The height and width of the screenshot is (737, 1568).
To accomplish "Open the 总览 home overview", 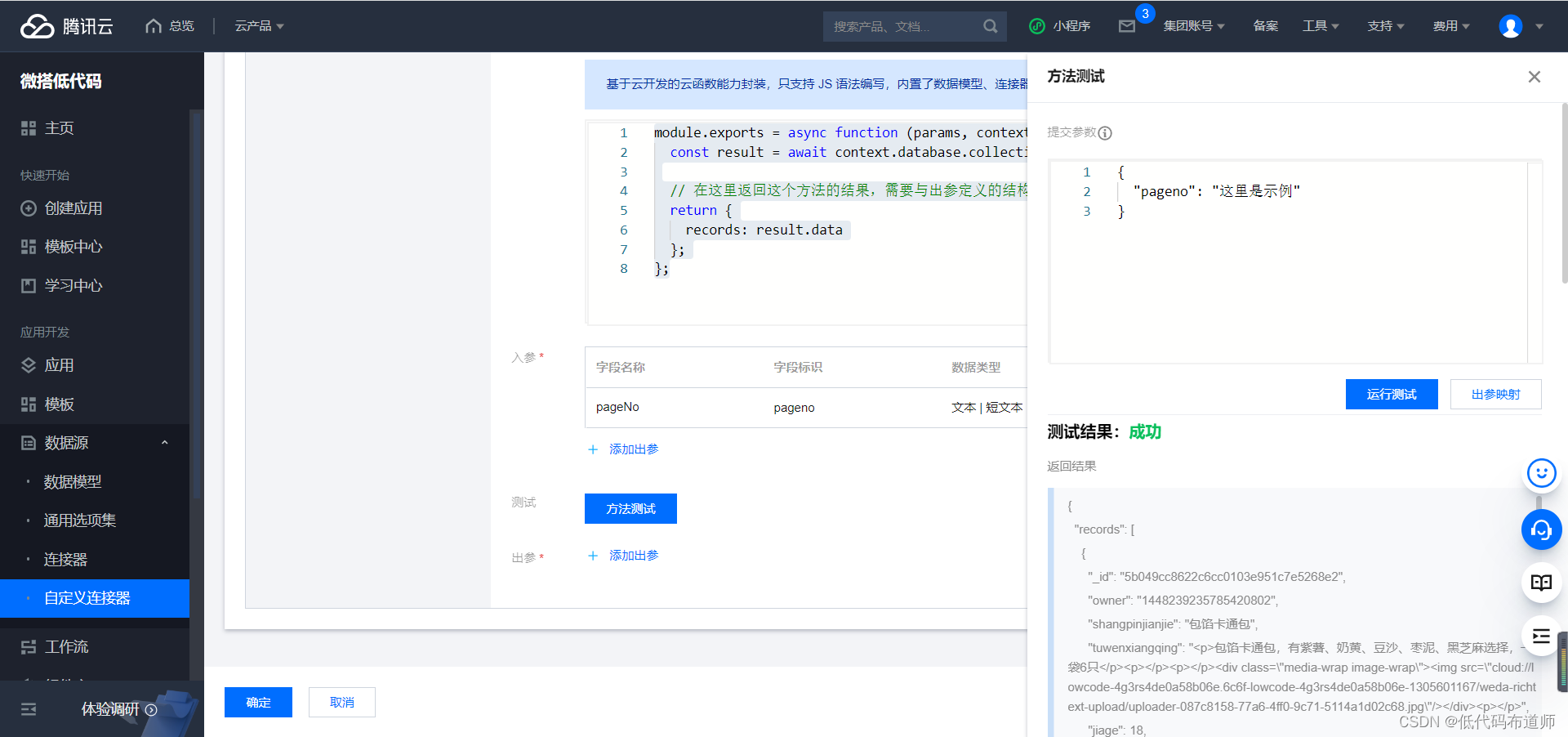I will [170, 26].
